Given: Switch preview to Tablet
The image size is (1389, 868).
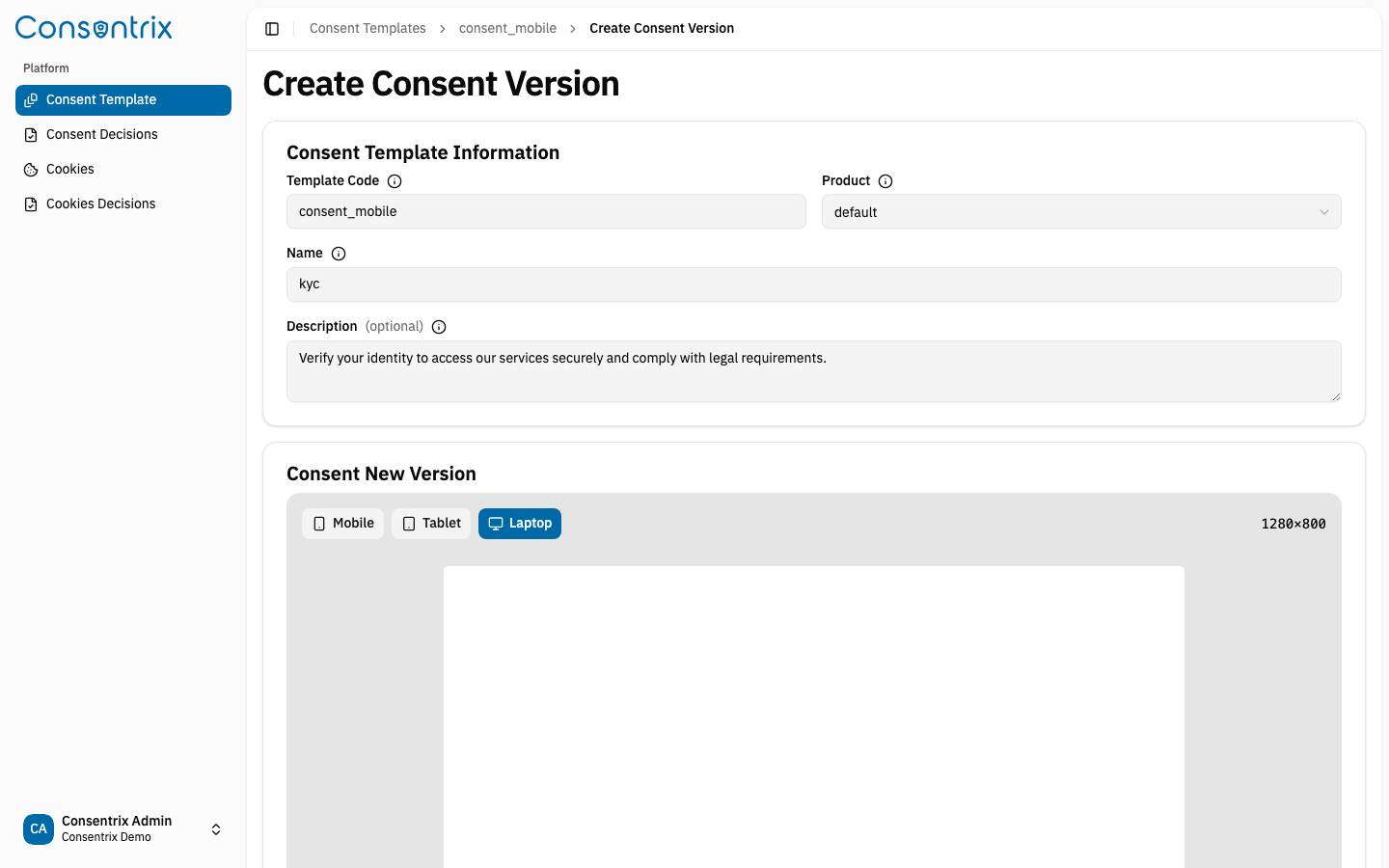Looking at the screenshot, I should 431,524.
